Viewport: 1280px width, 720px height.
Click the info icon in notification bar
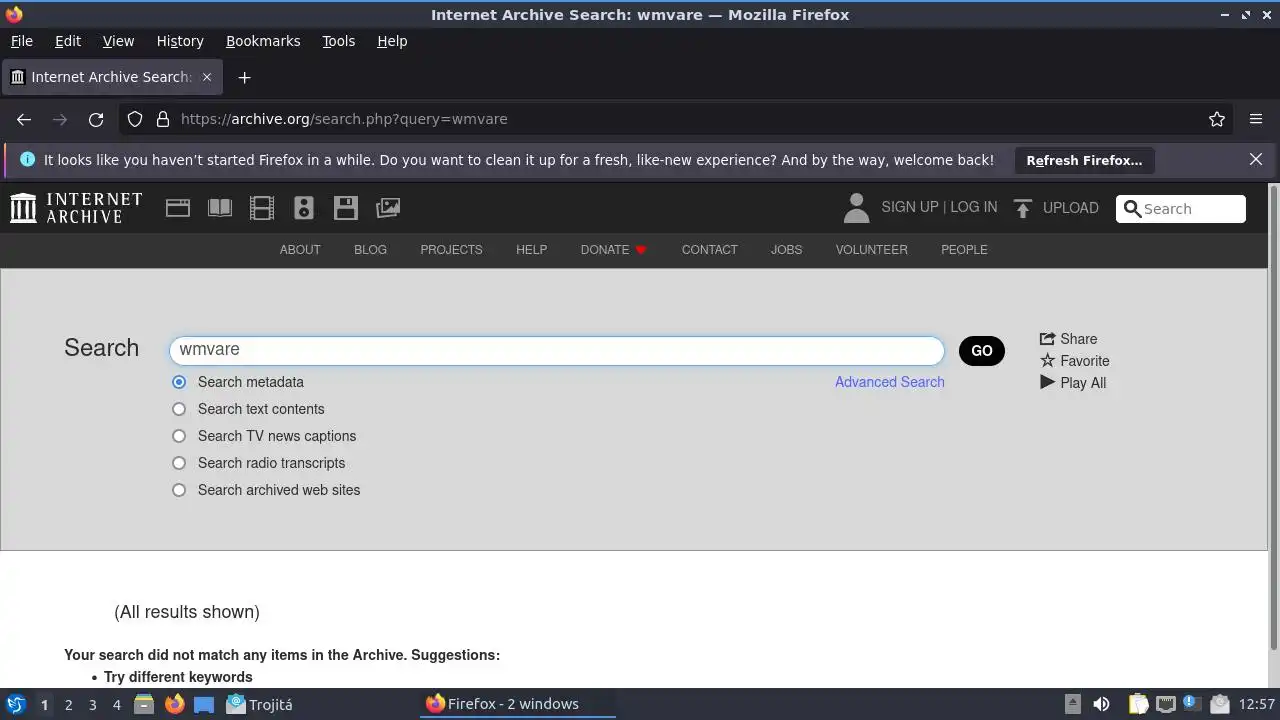27,160
